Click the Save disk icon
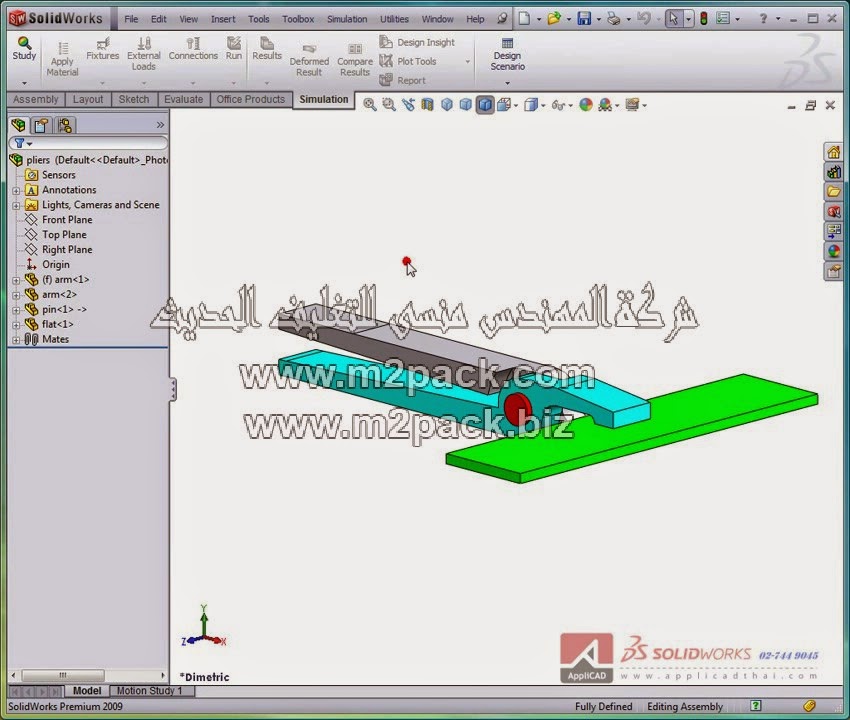Screen dimensions: 850x720 click(x=584, y=18)
